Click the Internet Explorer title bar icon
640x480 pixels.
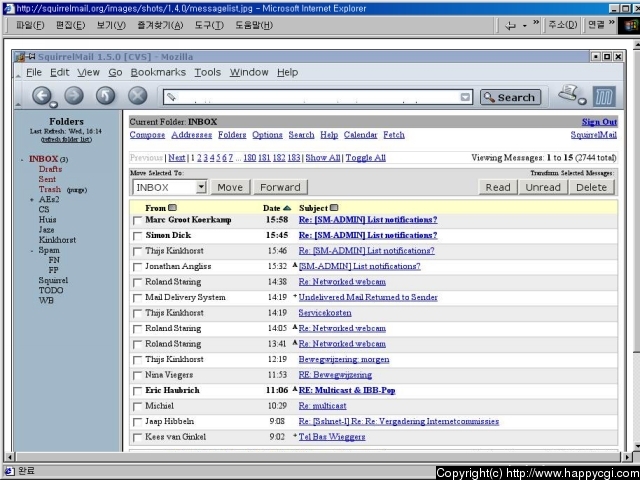click(x=9, y=8)
